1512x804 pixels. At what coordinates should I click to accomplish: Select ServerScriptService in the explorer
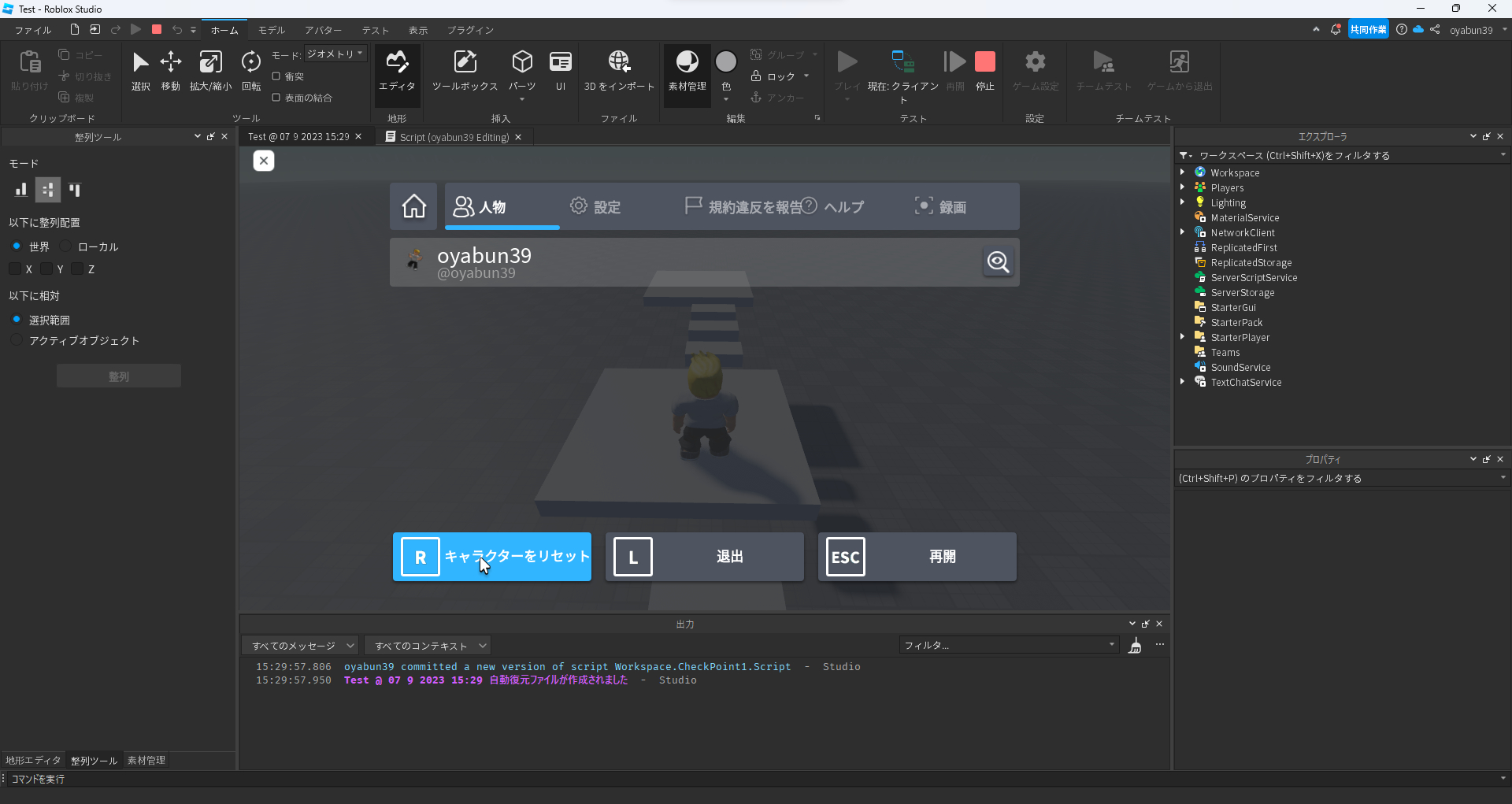(1254, 277)
